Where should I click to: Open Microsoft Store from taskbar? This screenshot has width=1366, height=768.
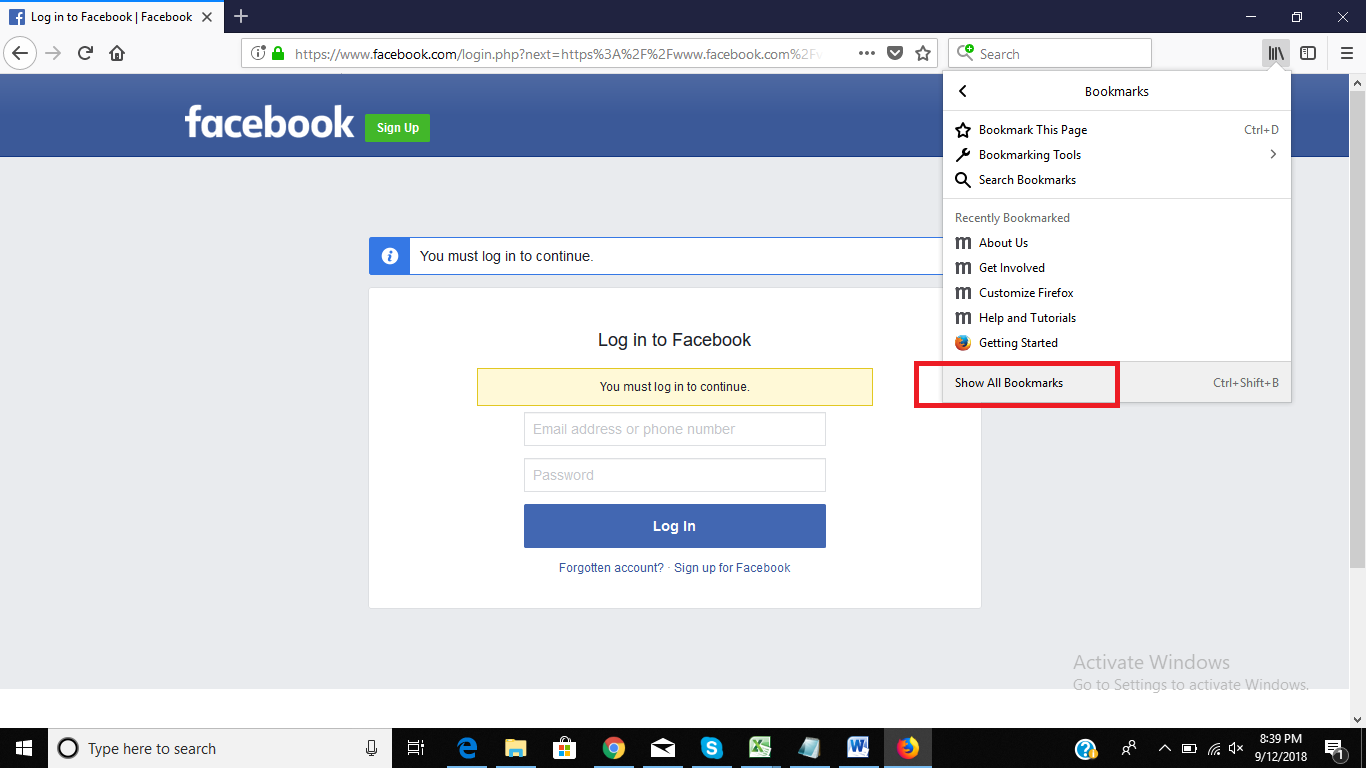565,748
